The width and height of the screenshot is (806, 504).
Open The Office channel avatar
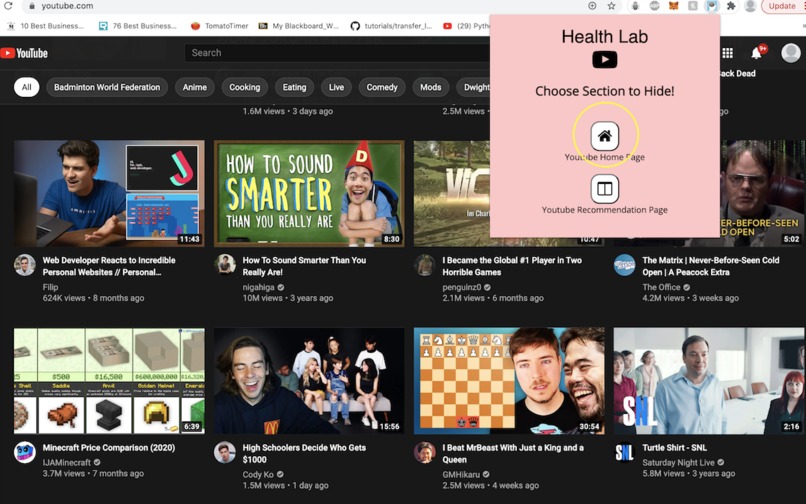pyautogui.click(x=625, y=265)
